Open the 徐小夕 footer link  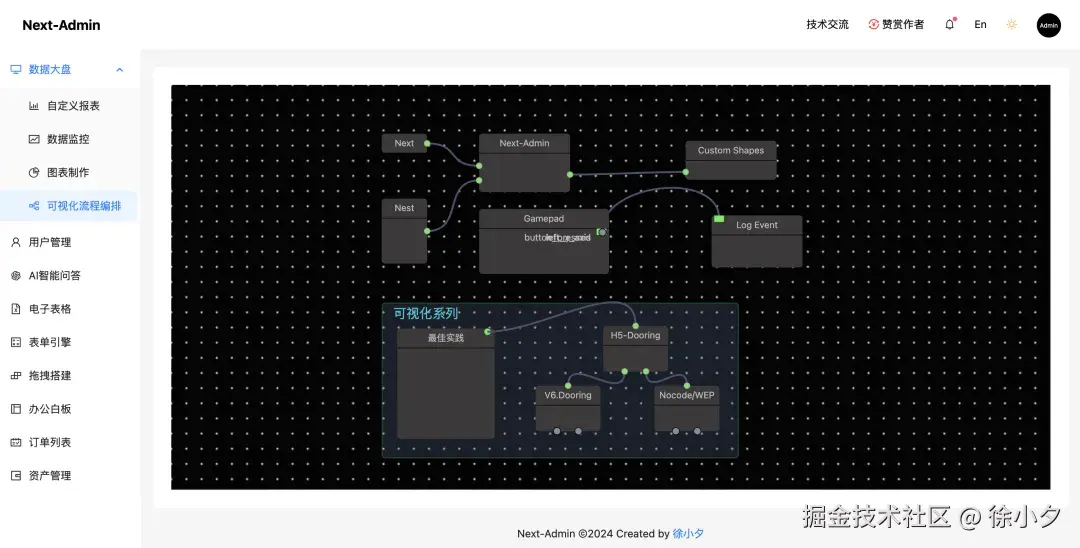coord(688,534)
